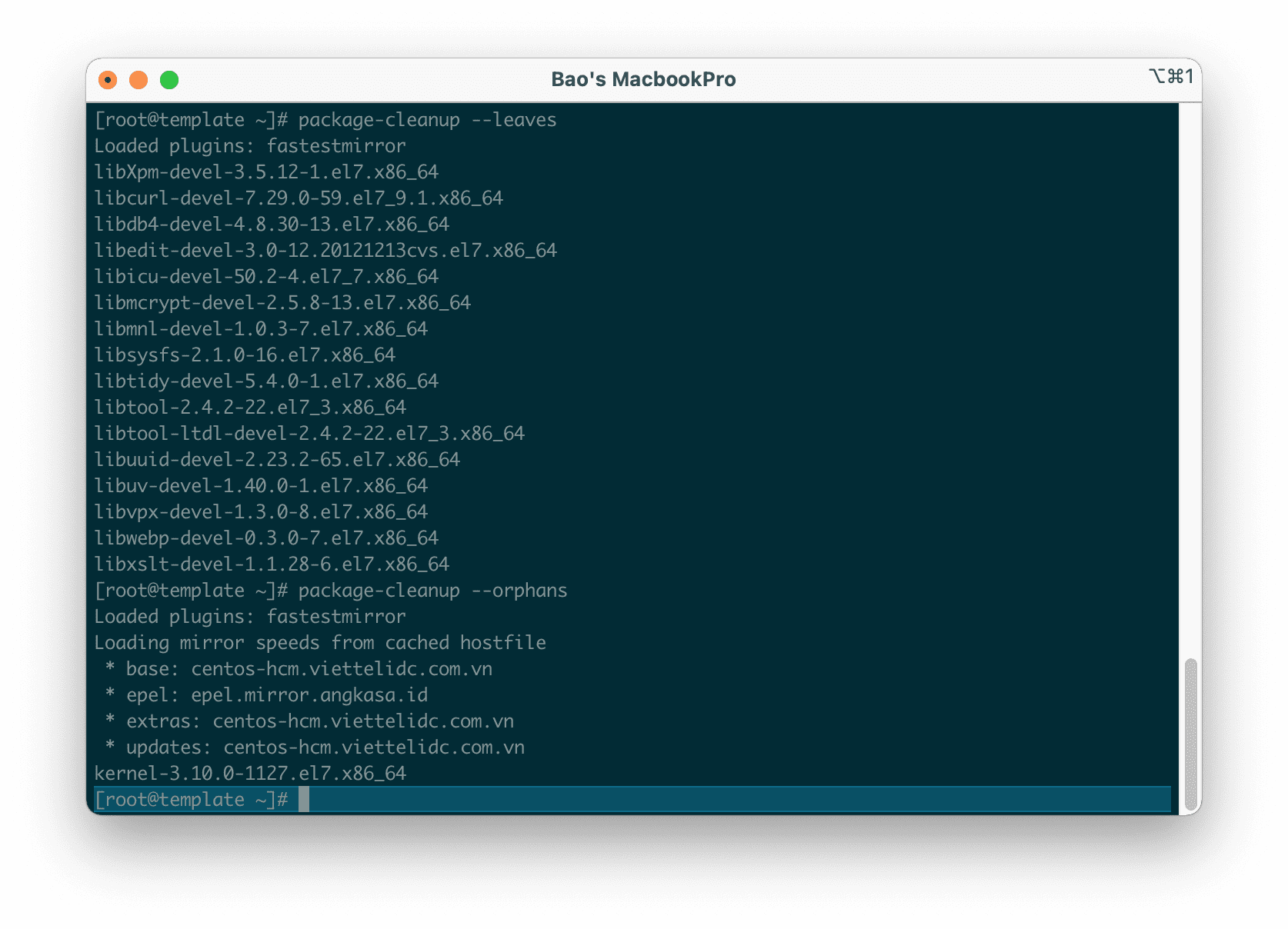Click the terminal cursor block

(x=306, y=798)
